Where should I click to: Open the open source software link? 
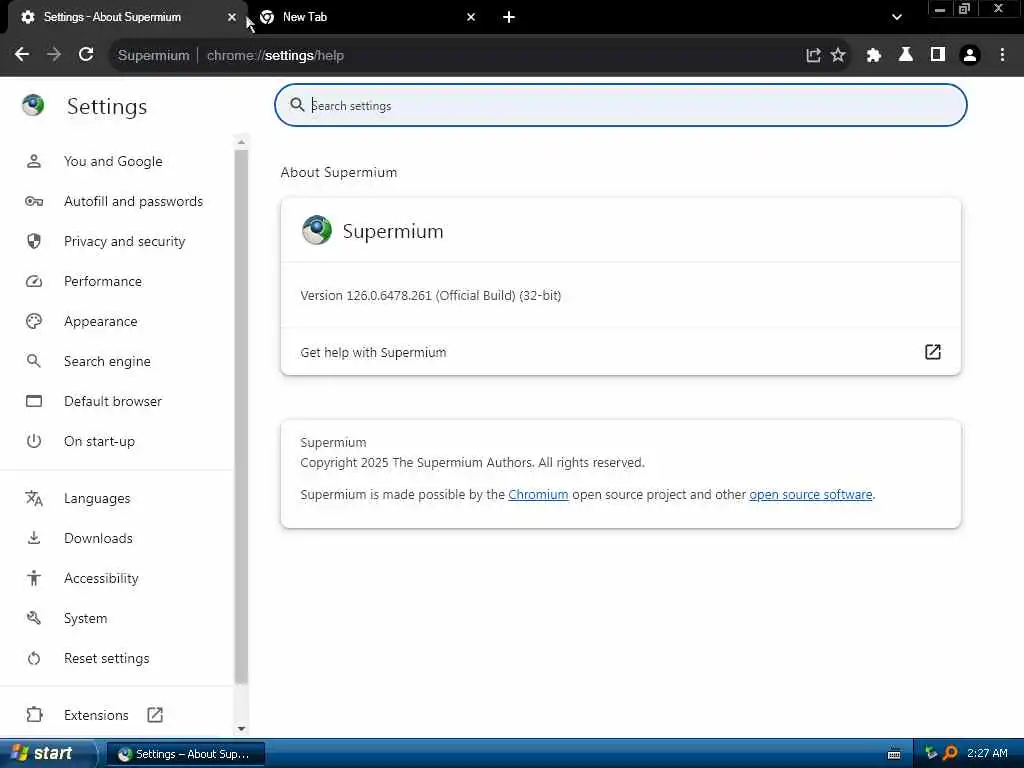pos(810,494)
